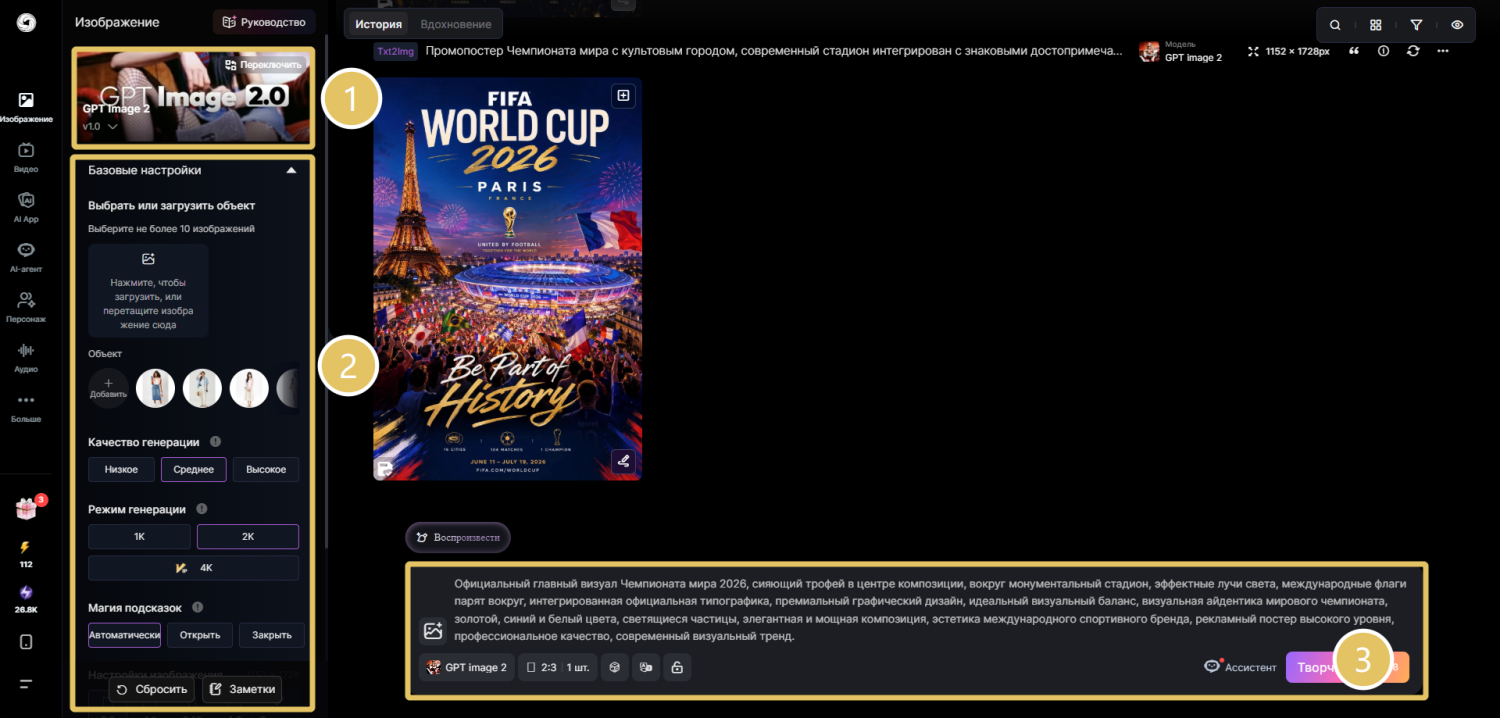Switch to the grid view icon
1500x718 pixels.
[1376, 25]
